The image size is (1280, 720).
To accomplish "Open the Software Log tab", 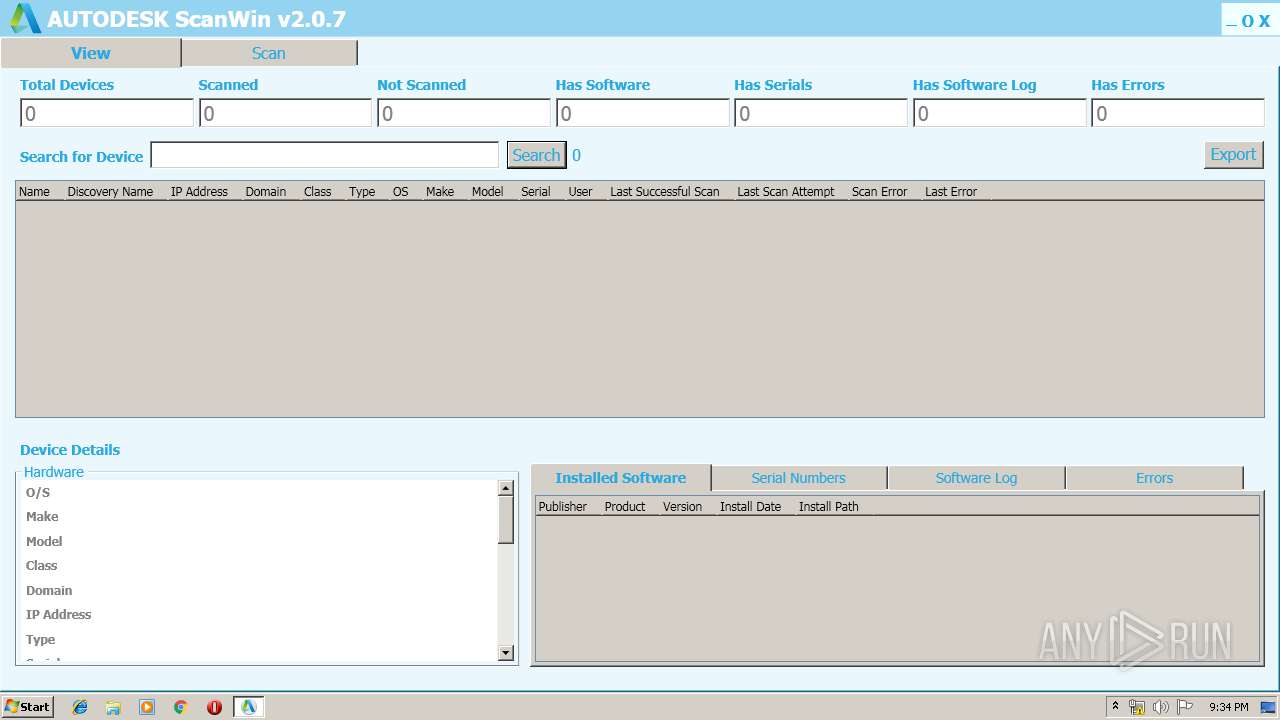I will pos(976,478).
